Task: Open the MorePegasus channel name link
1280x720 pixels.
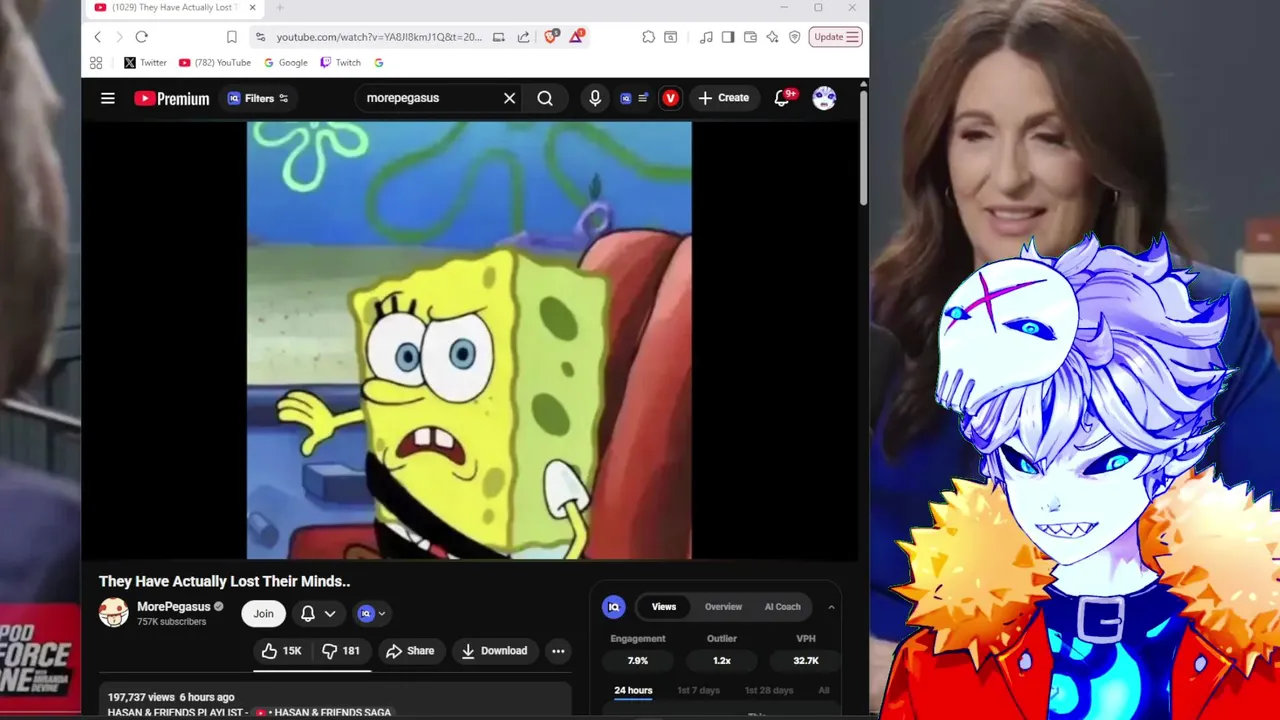Action: tap(174, 607)
